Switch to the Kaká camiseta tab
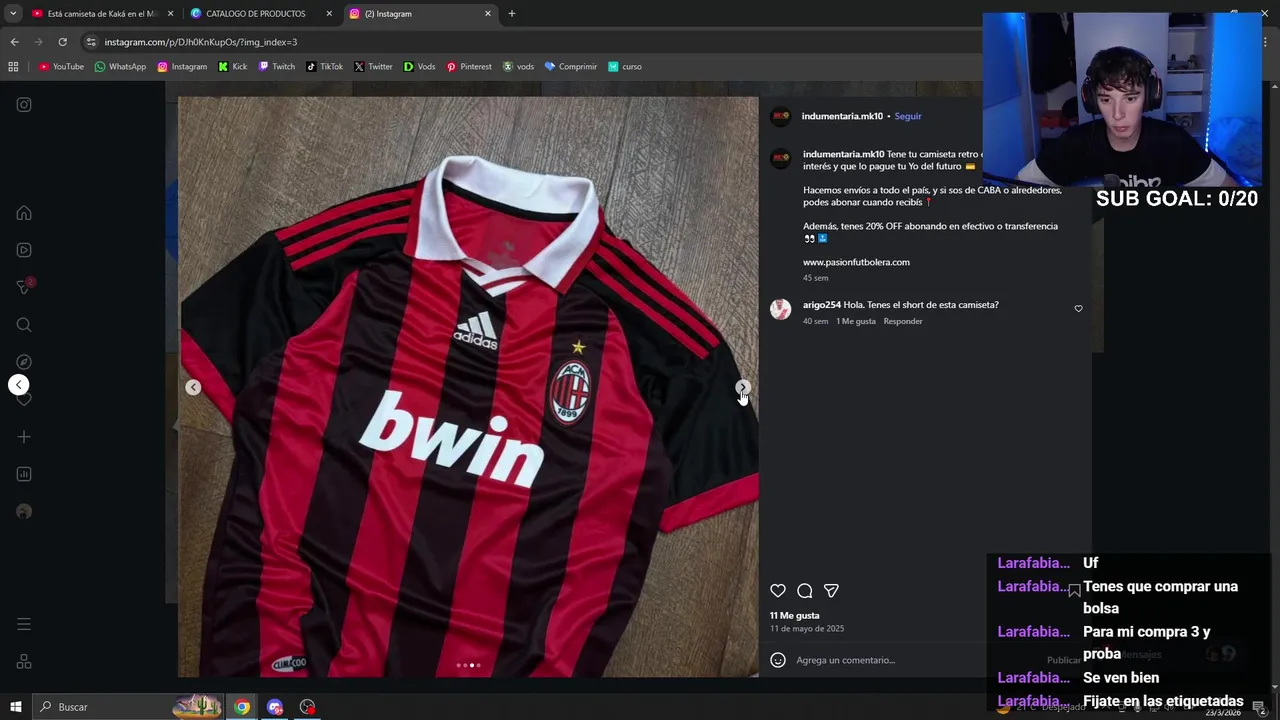1280x720 pixels. 102,14
